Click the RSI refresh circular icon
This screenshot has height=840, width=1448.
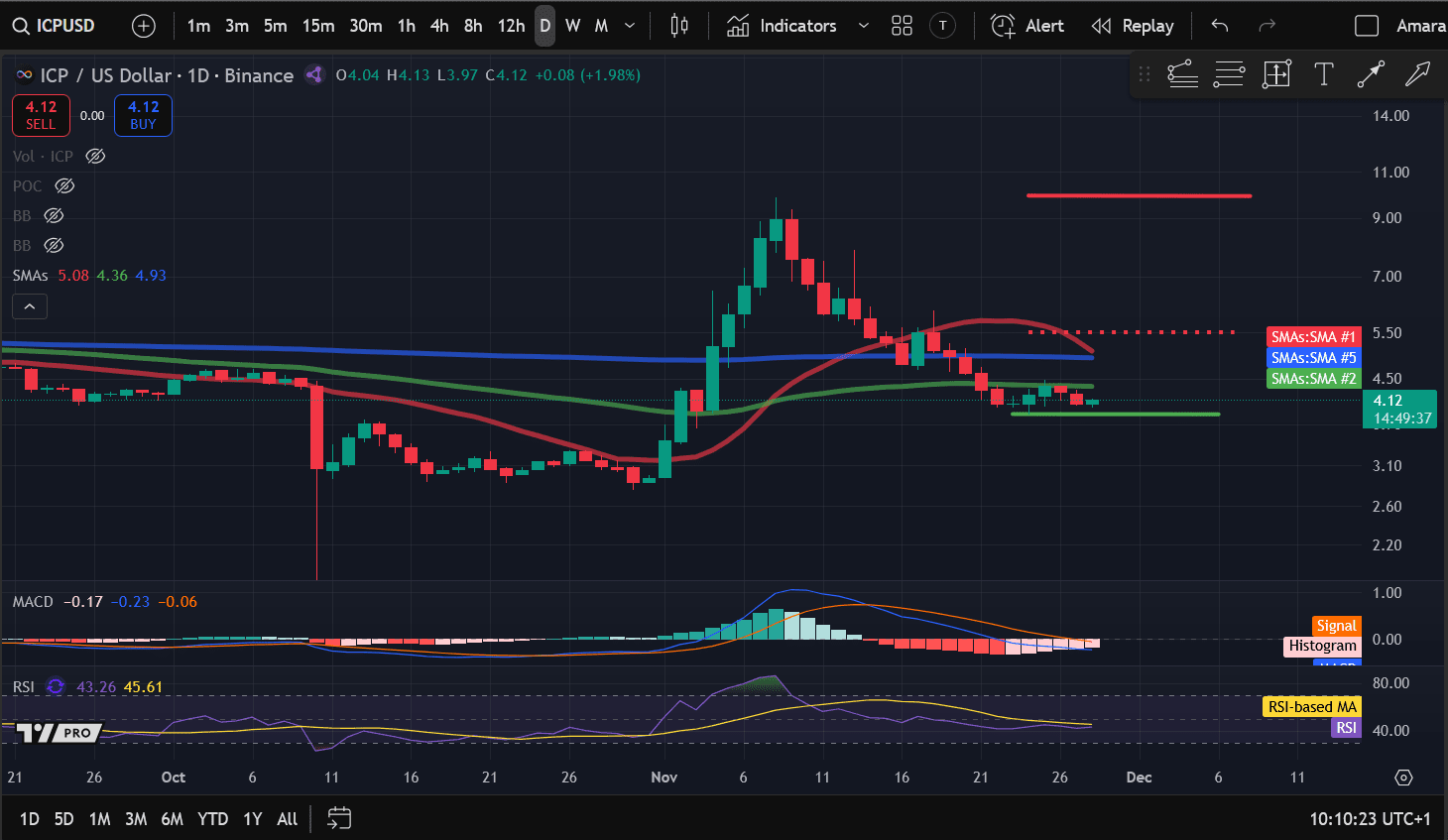click(56, 686)
